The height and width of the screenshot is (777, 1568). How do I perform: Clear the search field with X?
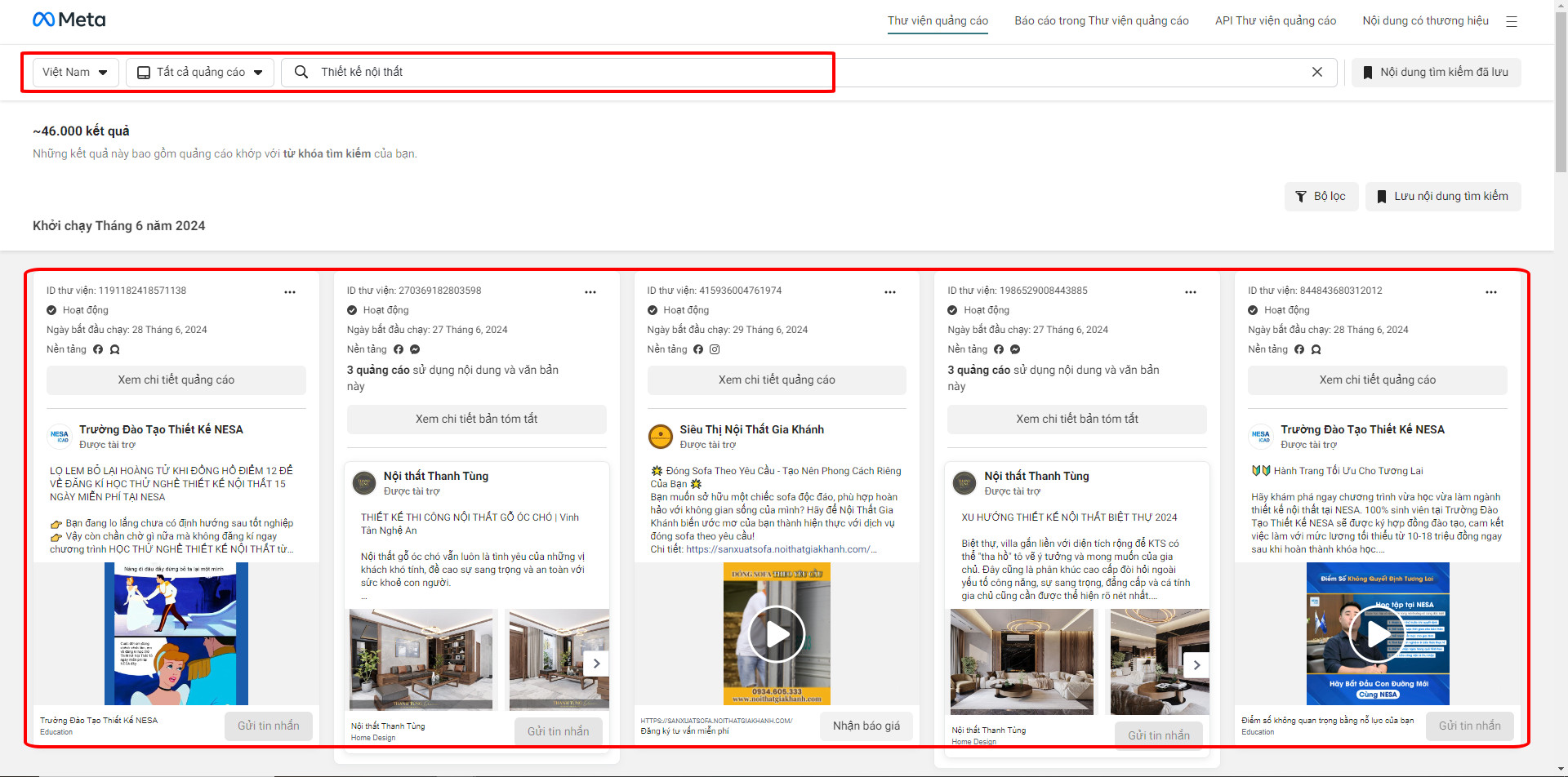(x=1317, y=72)
